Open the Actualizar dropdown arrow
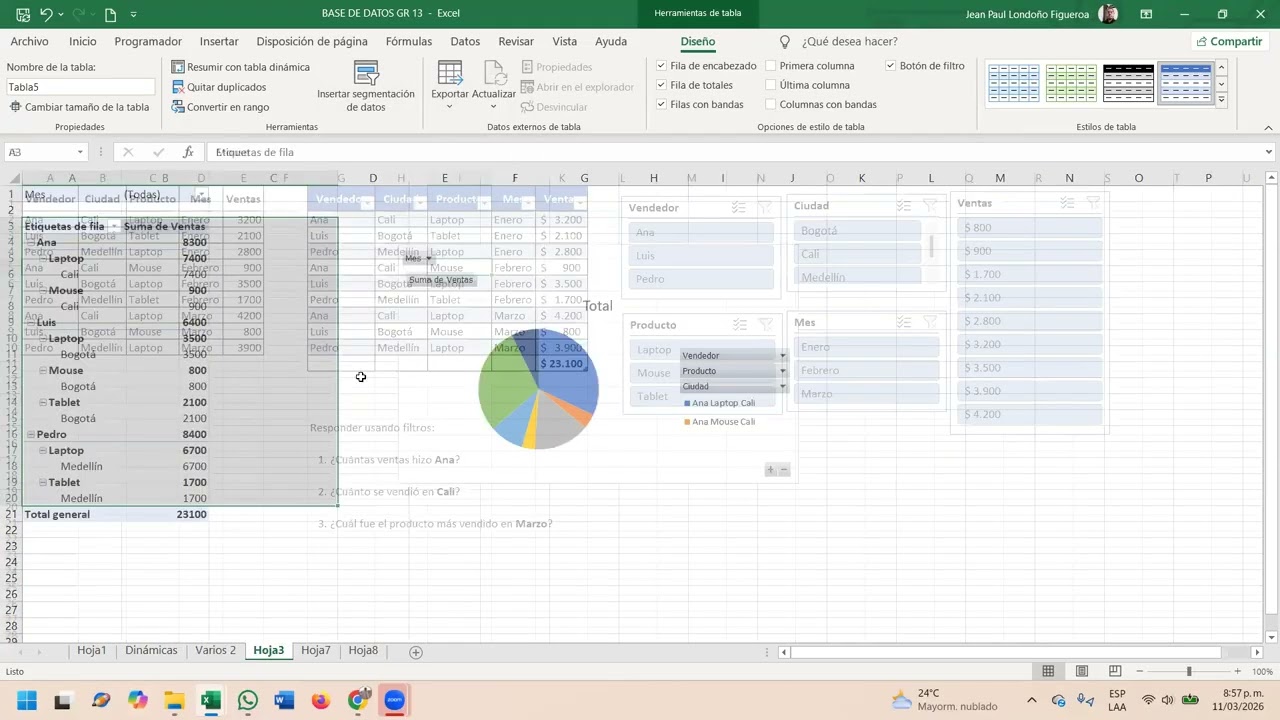Image resolution: width=1280 pixels, height=720 pixels. [493, 107]
